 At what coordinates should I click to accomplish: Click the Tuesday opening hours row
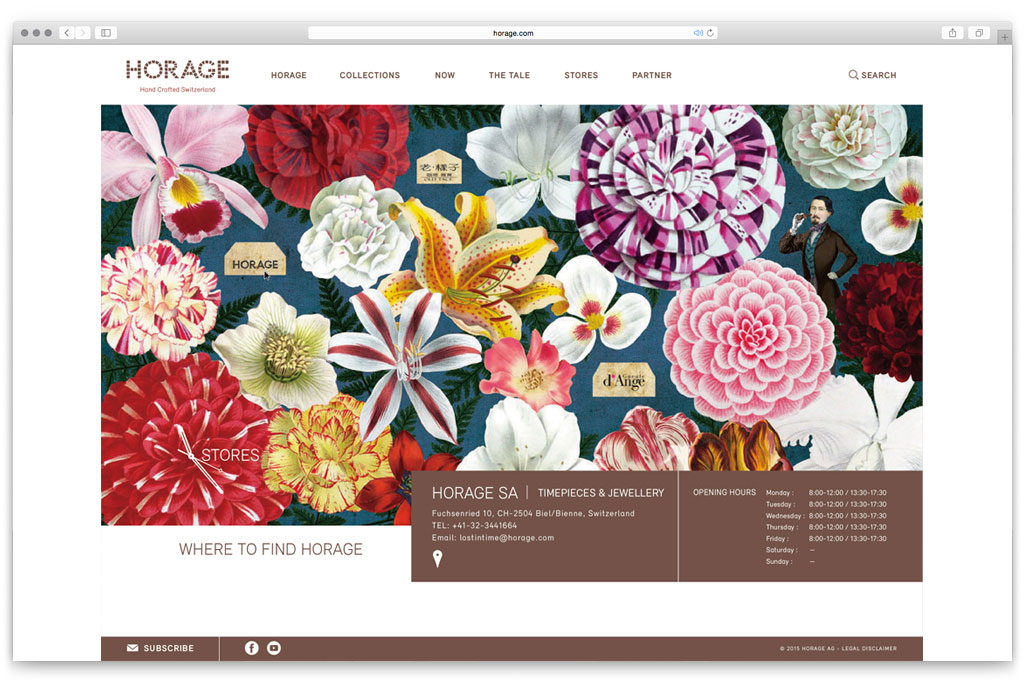(826, 504)
